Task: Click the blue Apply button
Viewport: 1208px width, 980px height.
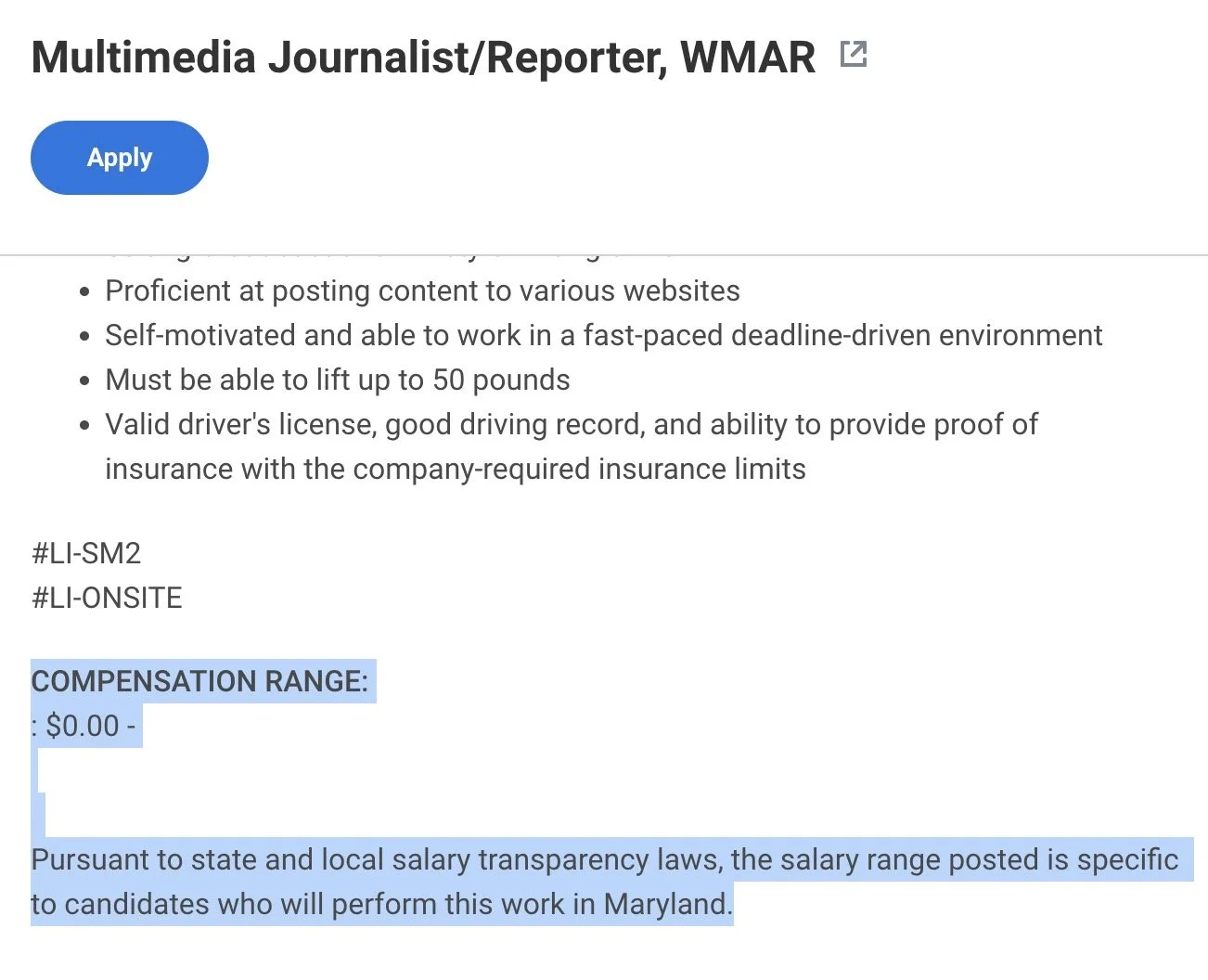Action: [120, 158]
